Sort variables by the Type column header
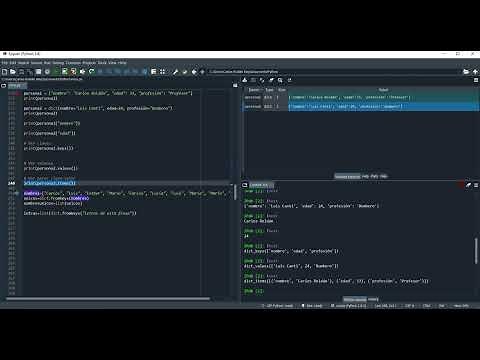 269,90
